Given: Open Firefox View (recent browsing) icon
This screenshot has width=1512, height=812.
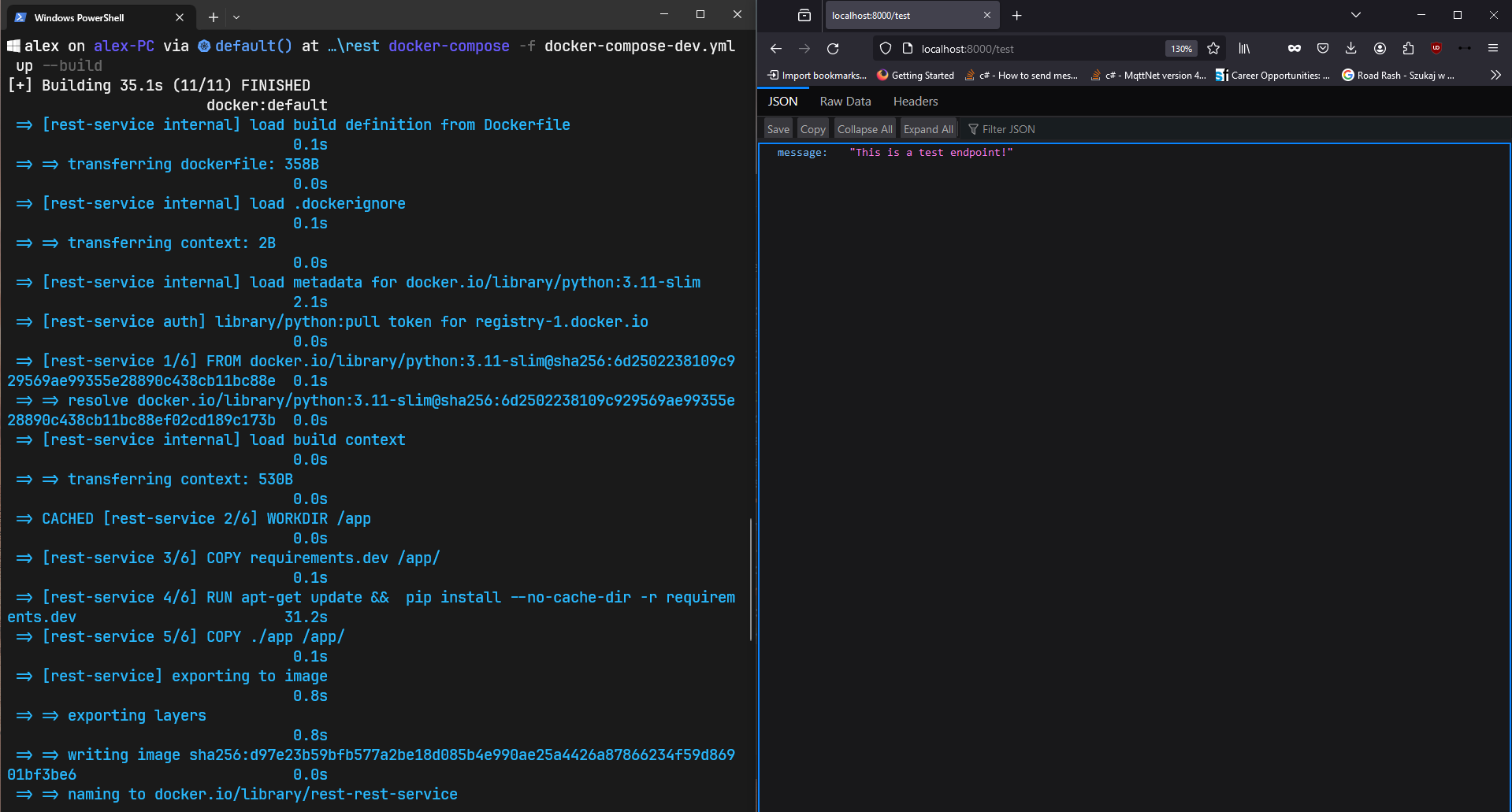Looking at the screenshot, I should 804,16.
